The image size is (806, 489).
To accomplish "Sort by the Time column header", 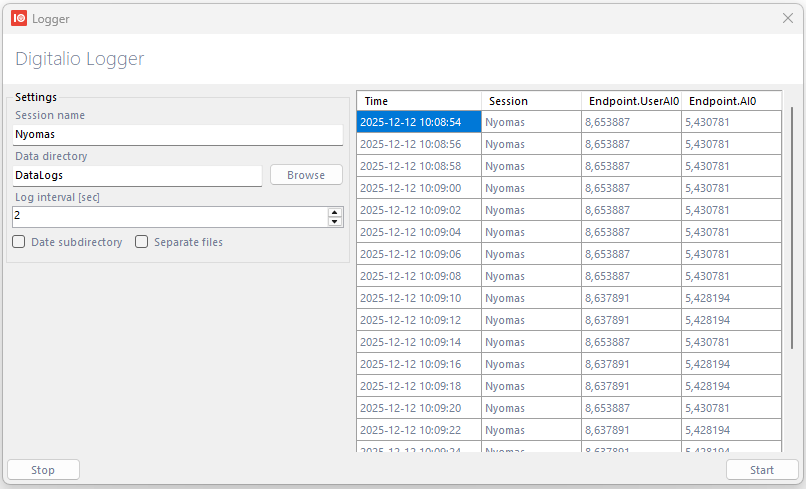I will point(419,101).
